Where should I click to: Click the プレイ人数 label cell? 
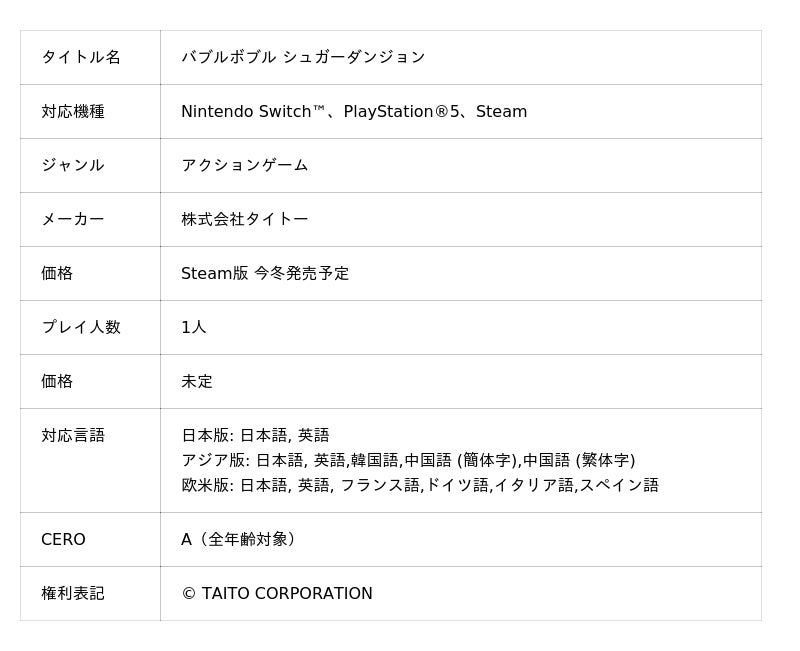[81, 327]
